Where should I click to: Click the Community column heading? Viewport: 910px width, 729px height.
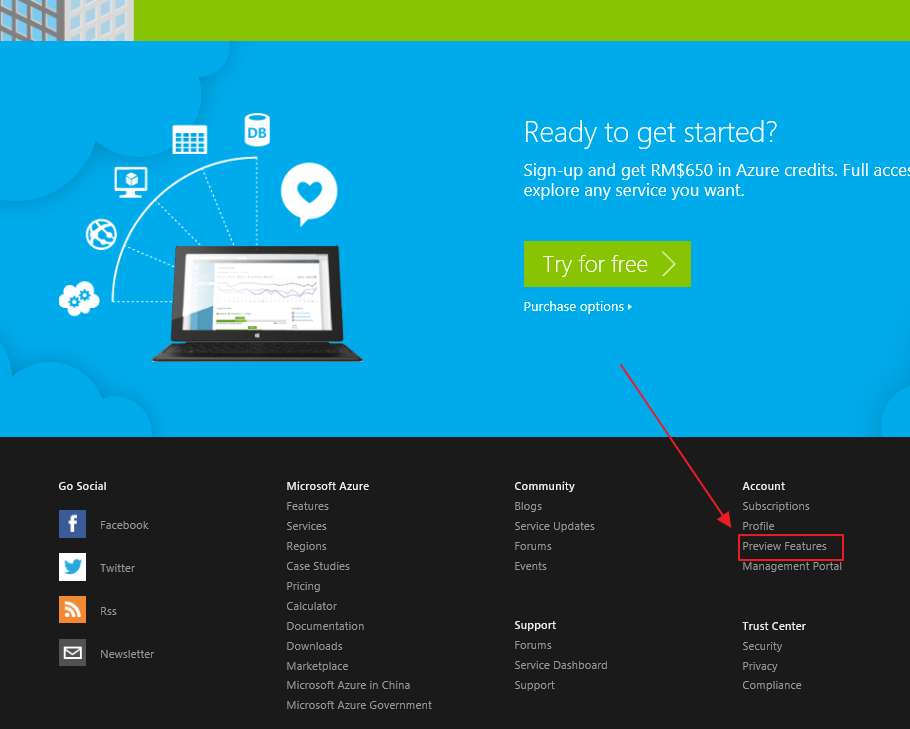click(544, 486)
